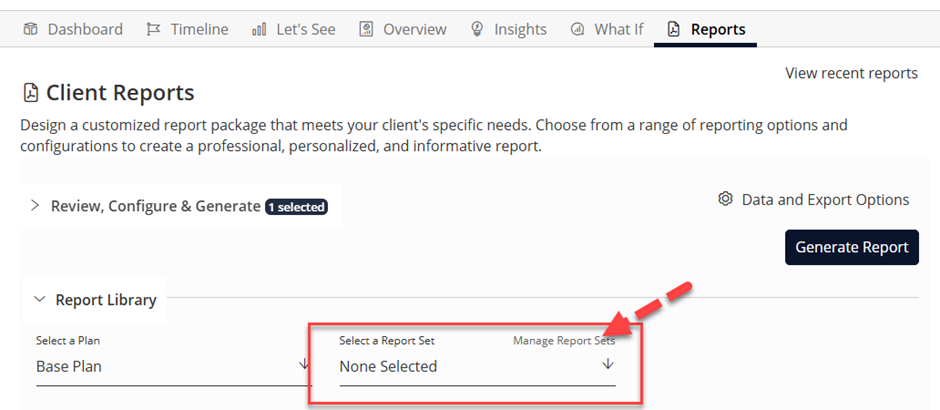Click the Timeline flag icon
The height and width of the screenshot is (410, 940).
(x=153, y=29)
